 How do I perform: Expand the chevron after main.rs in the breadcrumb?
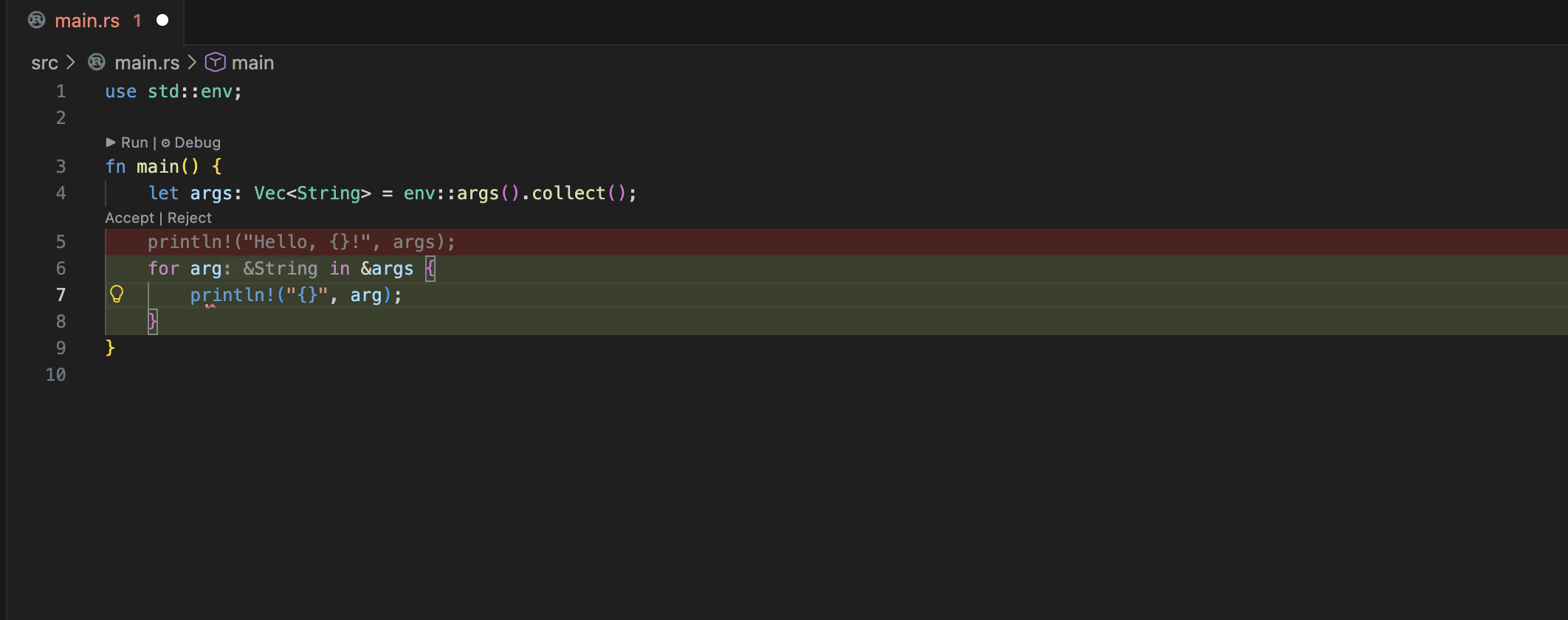point(192,63)
